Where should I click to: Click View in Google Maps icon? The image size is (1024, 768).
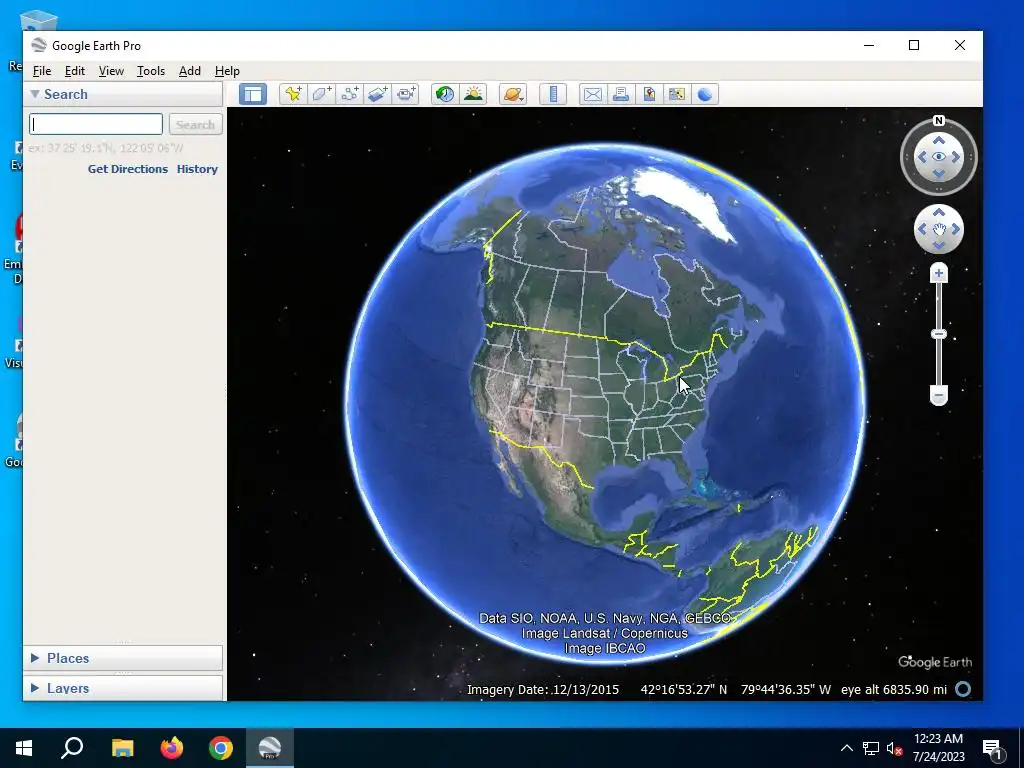677,94
